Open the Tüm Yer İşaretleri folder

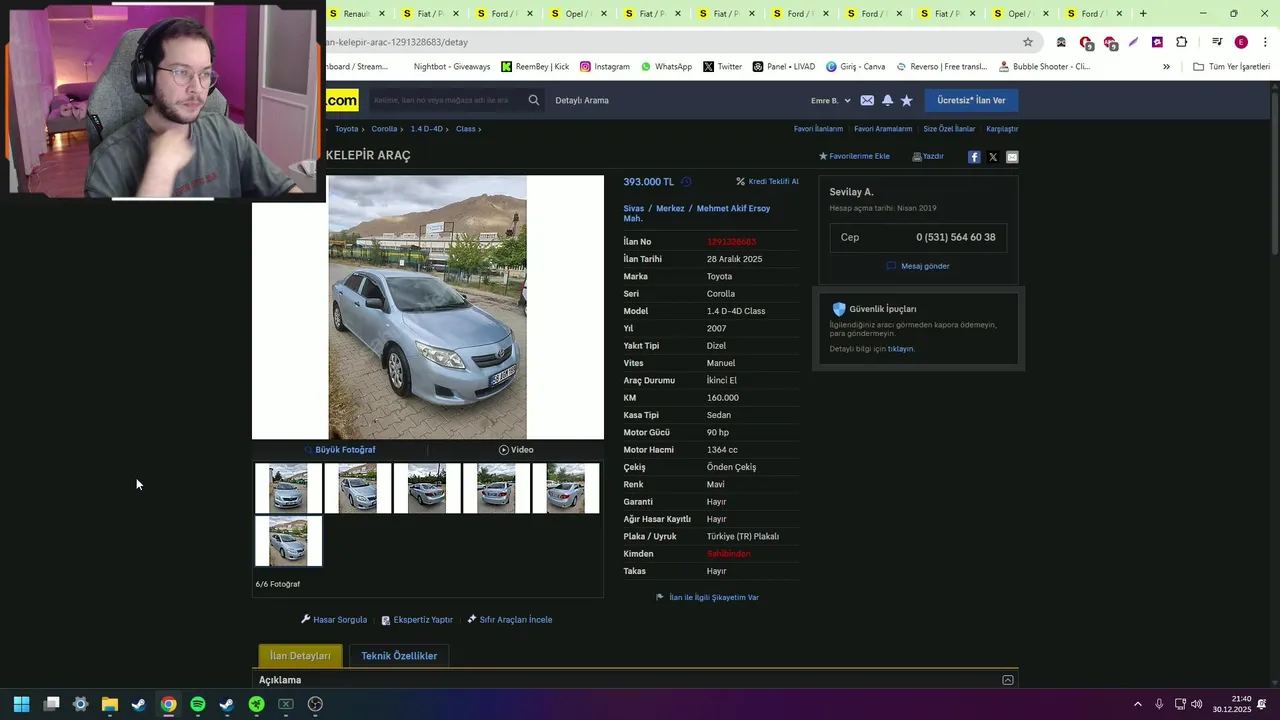point(1232,67)
